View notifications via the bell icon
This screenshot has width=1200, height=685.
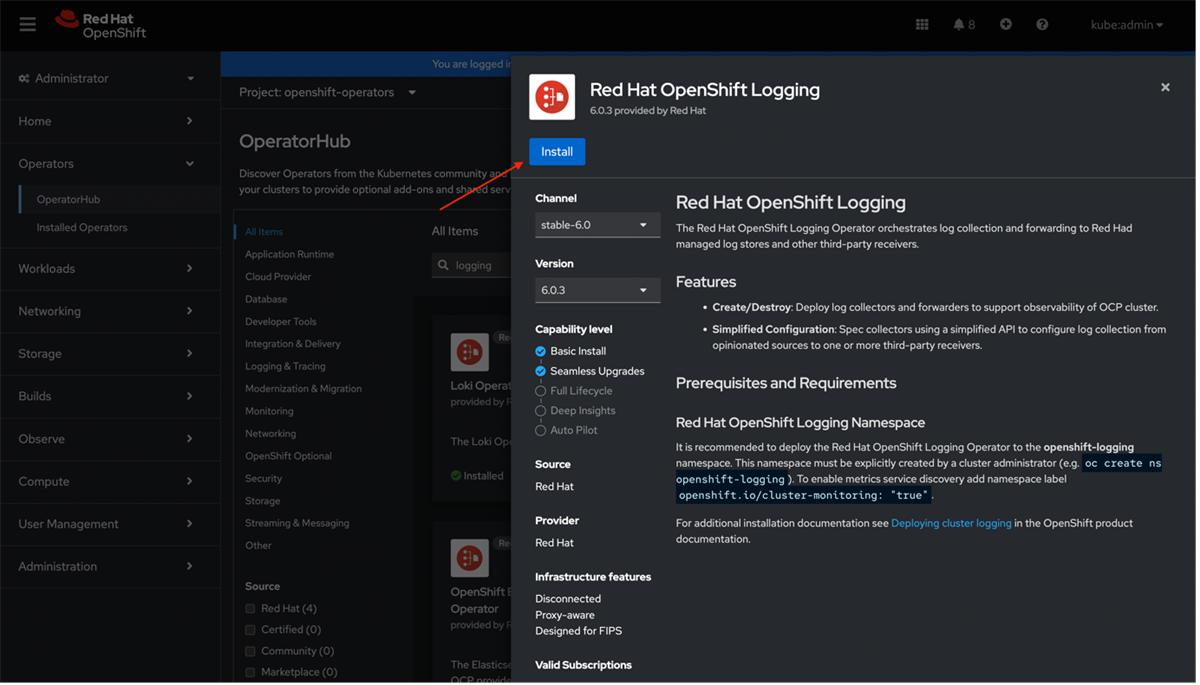(x=958, y=24)
